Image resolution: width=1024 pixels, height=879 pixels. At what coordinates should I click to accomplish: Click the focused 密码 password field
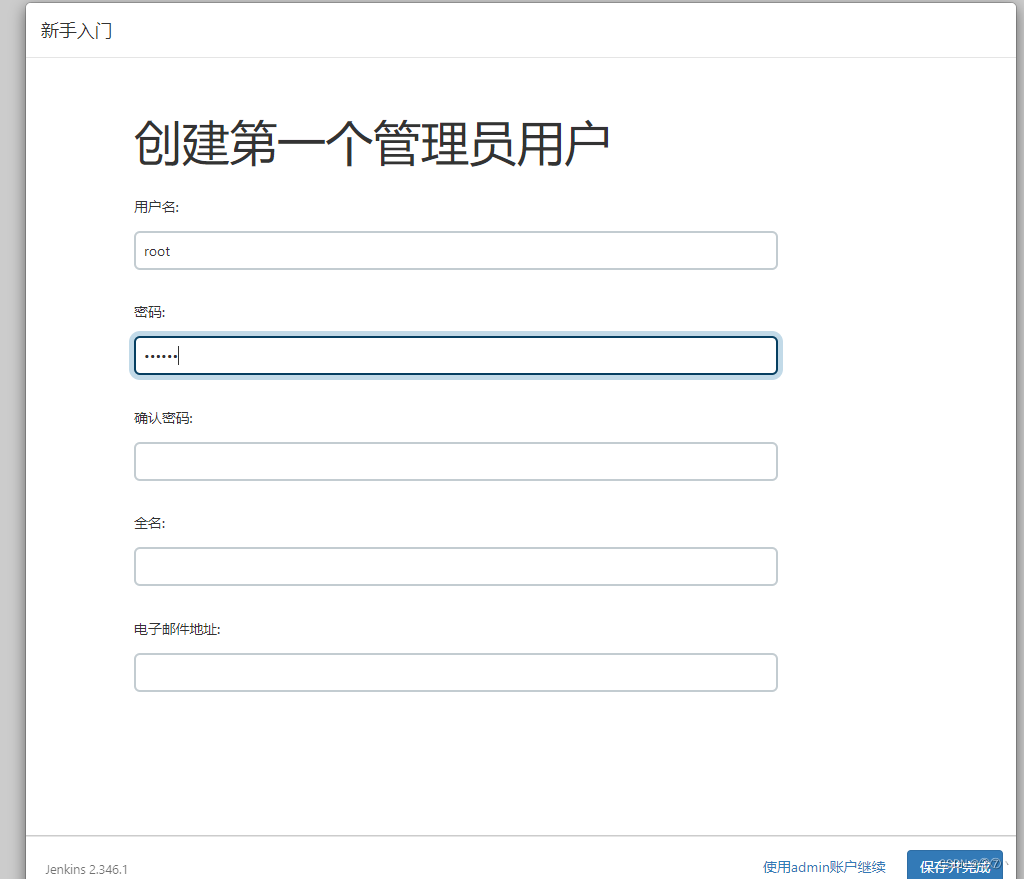point(455,355)
